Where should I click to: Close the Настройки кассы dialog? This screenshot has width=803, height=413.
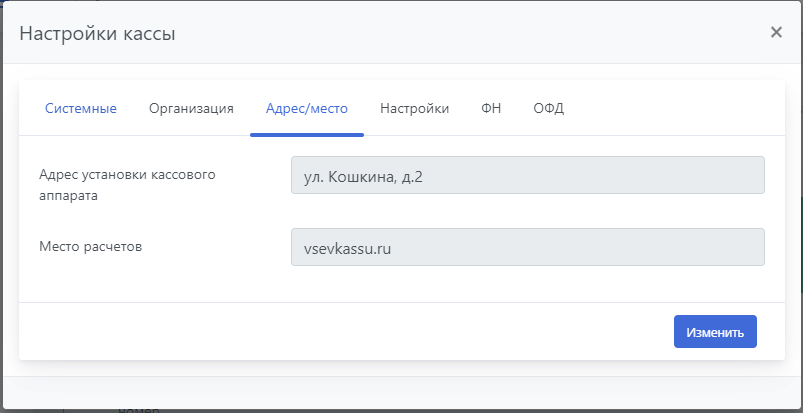[x=776, y=32]
